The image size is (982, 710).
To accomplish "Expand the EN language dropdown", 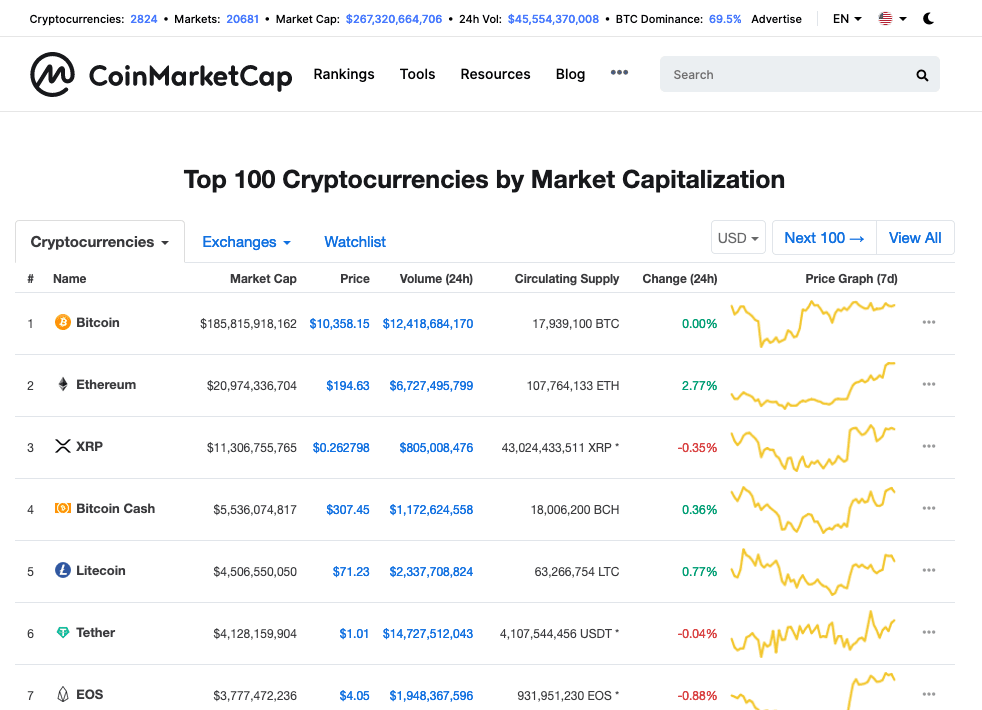I will coord(847,19).
